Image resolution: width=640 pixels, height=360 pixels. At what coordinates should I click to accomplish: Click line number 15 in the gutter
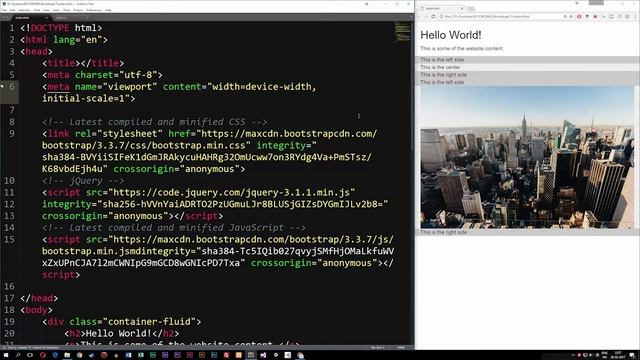tap(9, 239)
